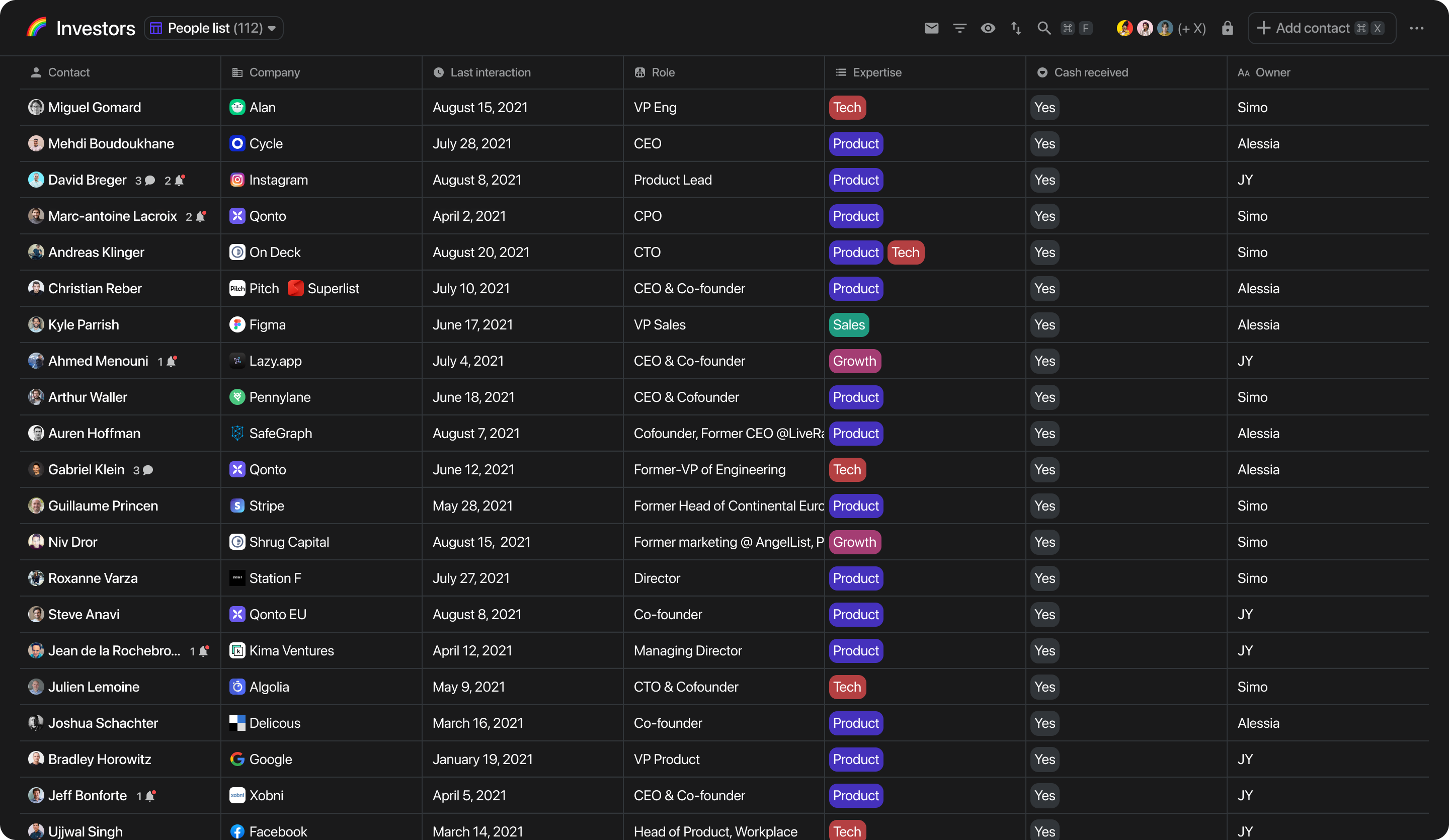This screenshot has width=1449, height=840.
Task: Click Kyle Parrish's Yes cash received badge
Action: point(1045,325)
